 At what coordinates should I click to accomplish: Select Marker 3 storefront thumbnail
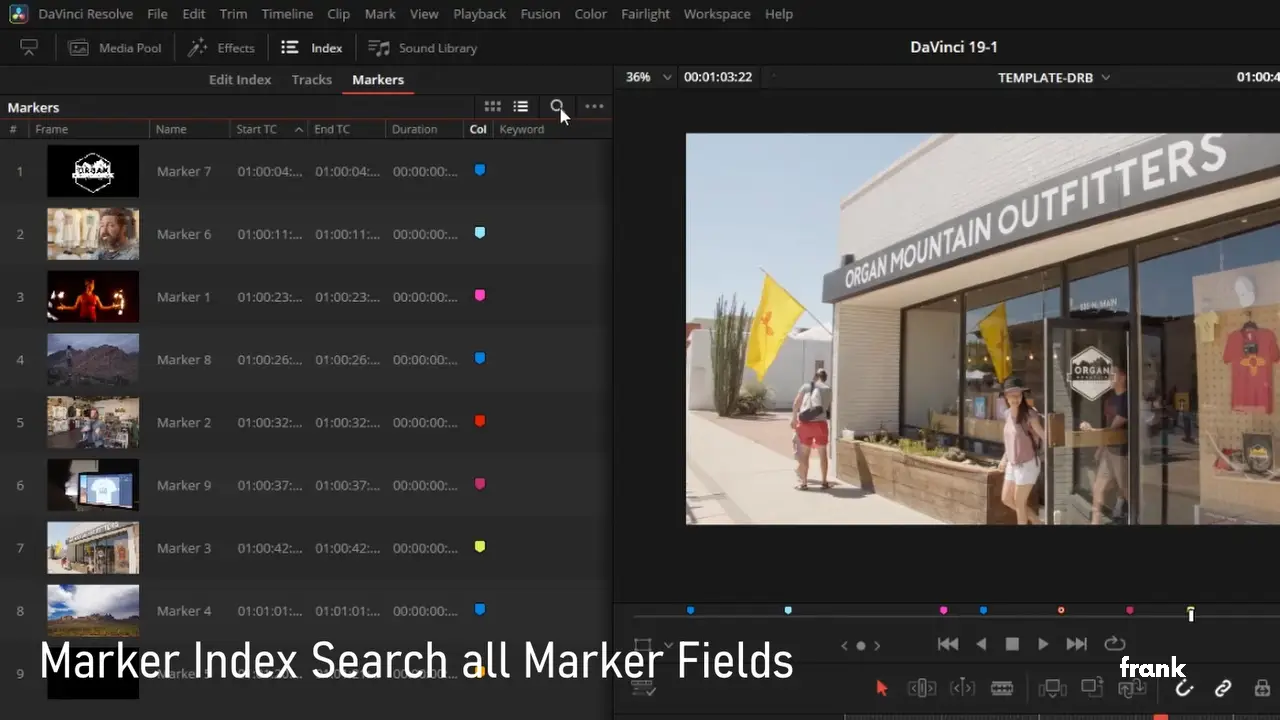tap(93, 548)
